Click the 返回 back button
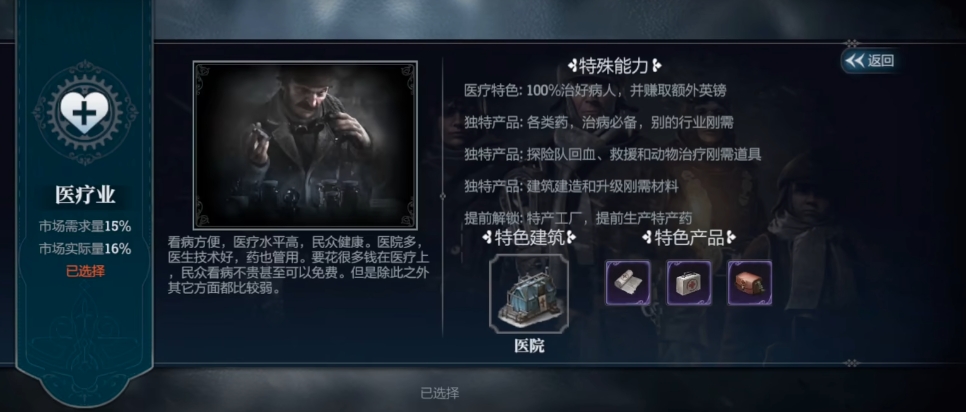966x412 pixels. pos(869,61)
